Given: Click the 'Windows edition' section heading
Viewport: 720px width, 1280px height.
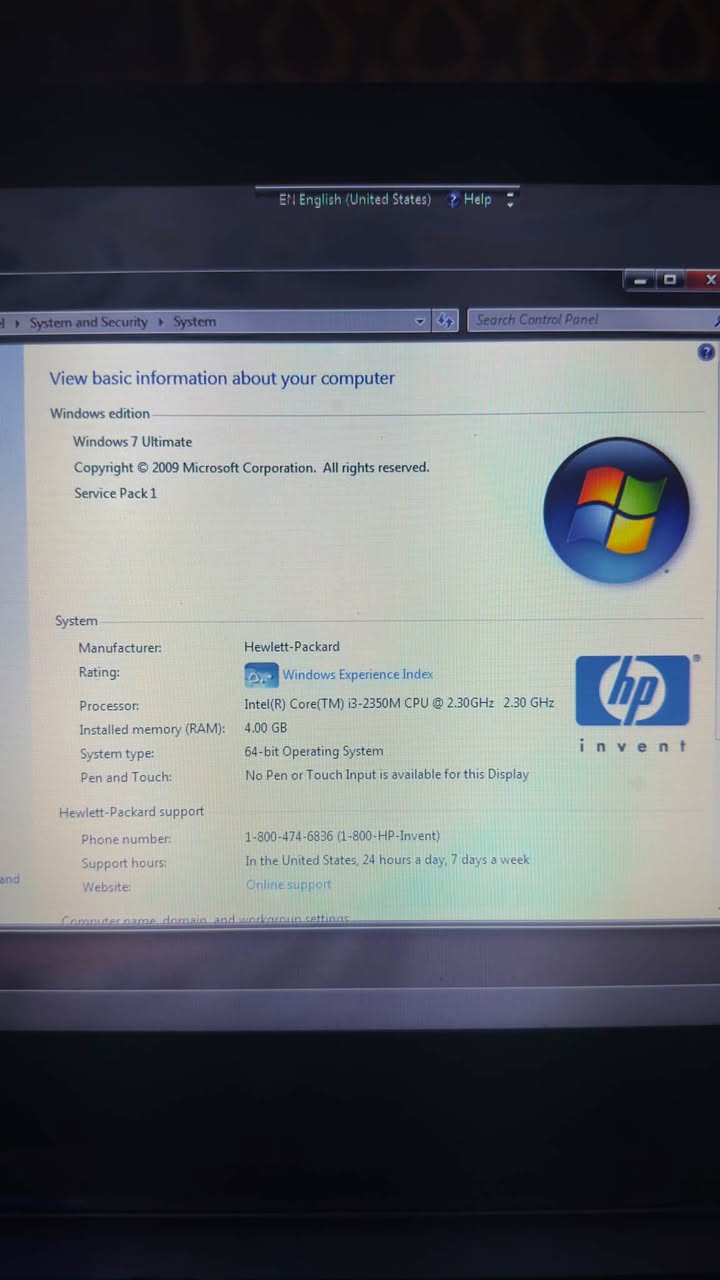Looking at the screenshot, I should pos(100,413).
